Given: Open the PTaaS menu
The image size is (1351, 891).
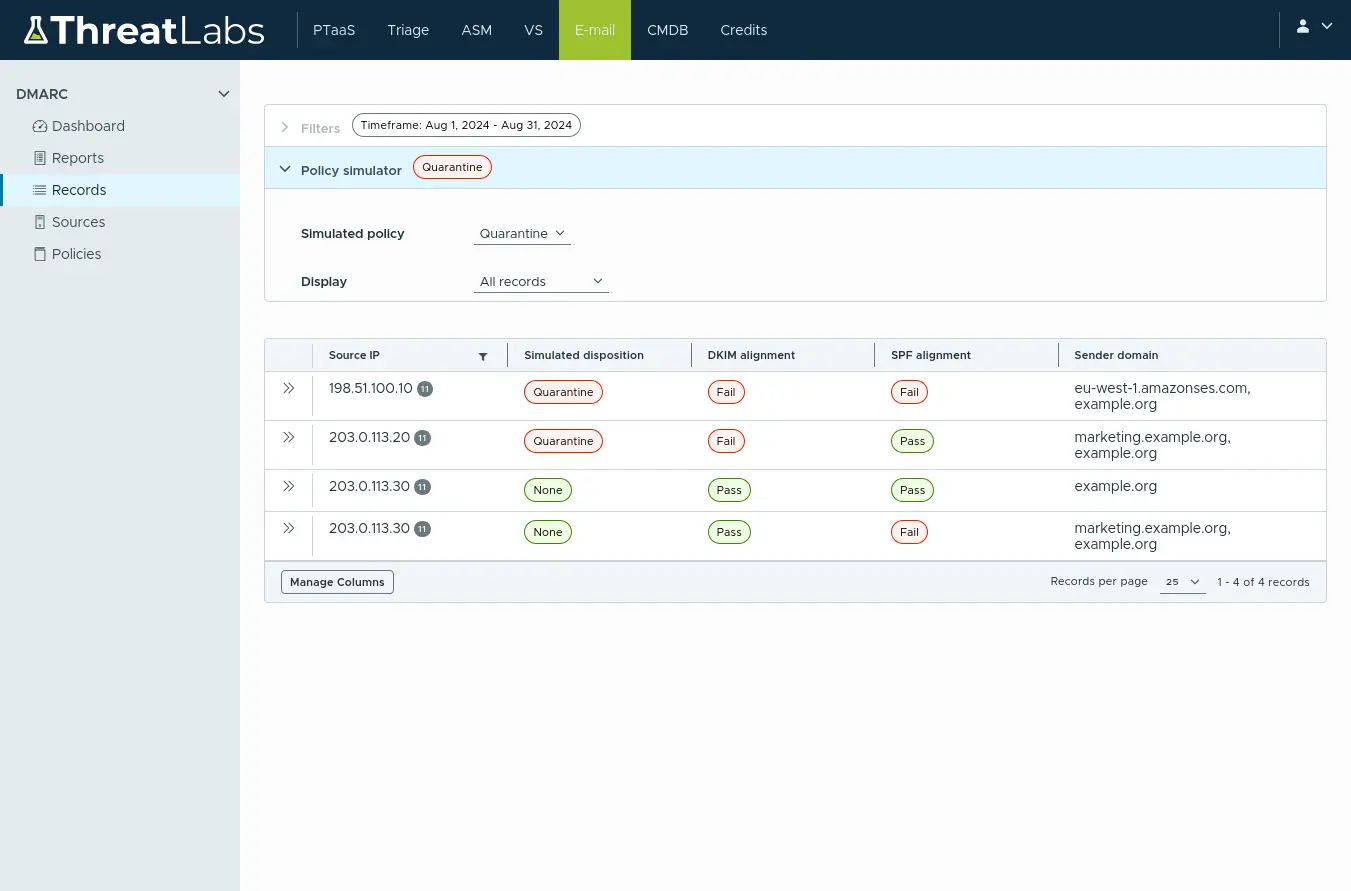Looking at the screenshot, I should 334,30.
